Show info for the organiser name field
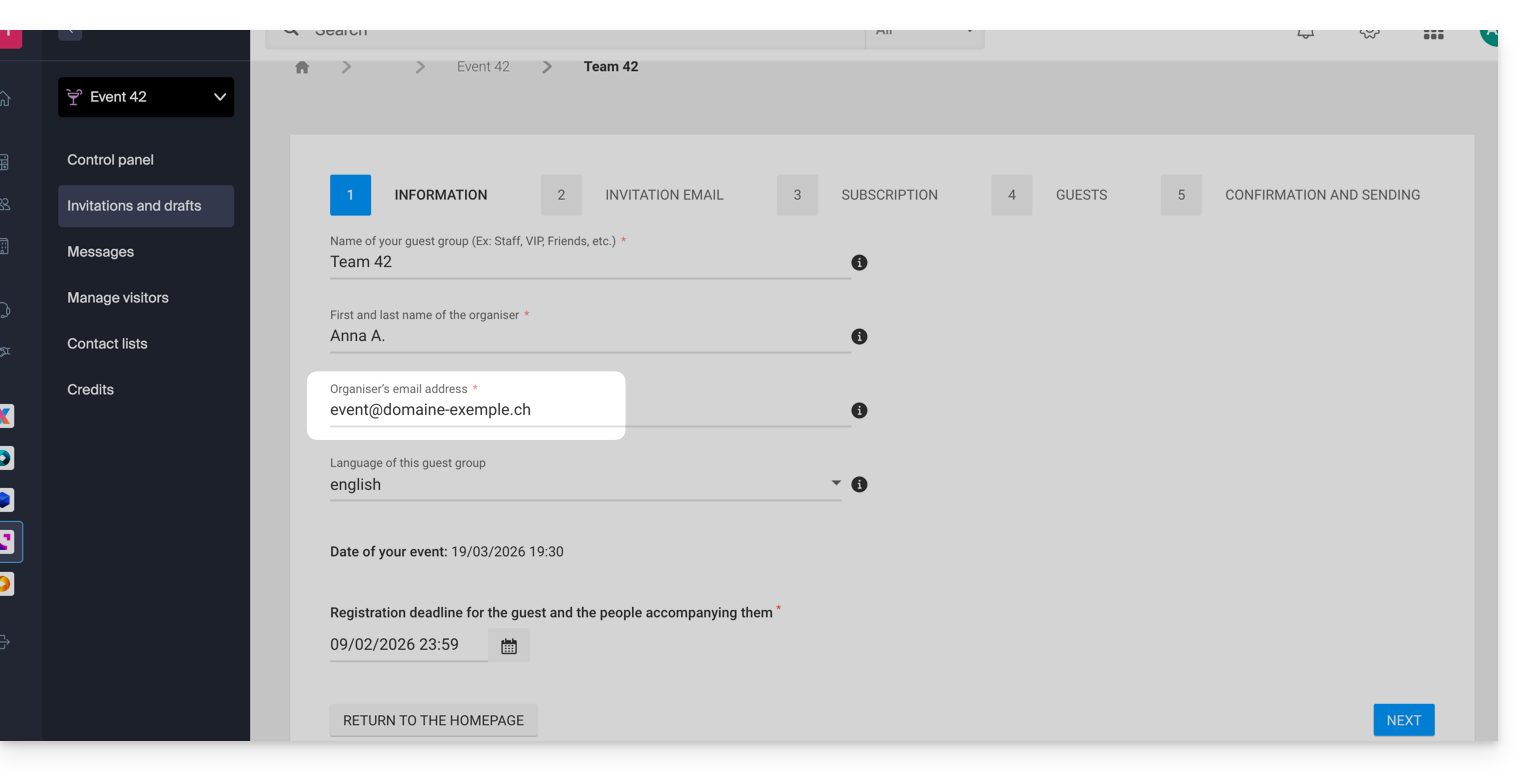Image resolution: width=1528 pixels, height=771 pixels. (859, 337)
